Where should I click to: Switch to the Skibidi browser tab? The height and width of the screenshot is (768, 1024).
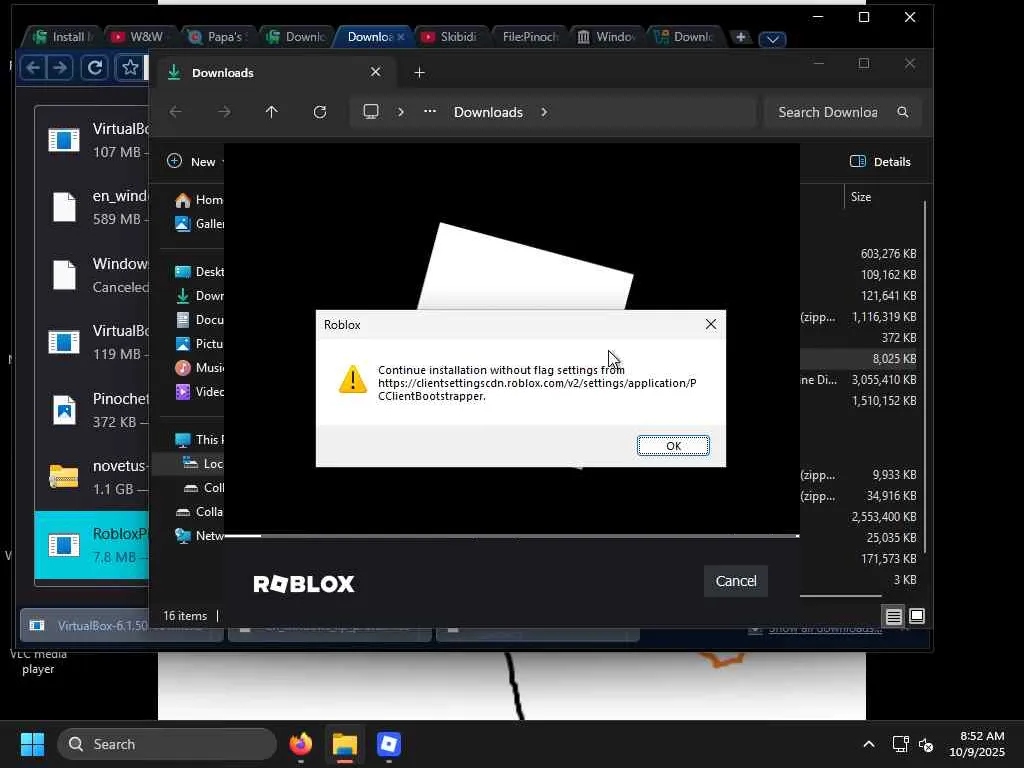(x=450, y=37)
